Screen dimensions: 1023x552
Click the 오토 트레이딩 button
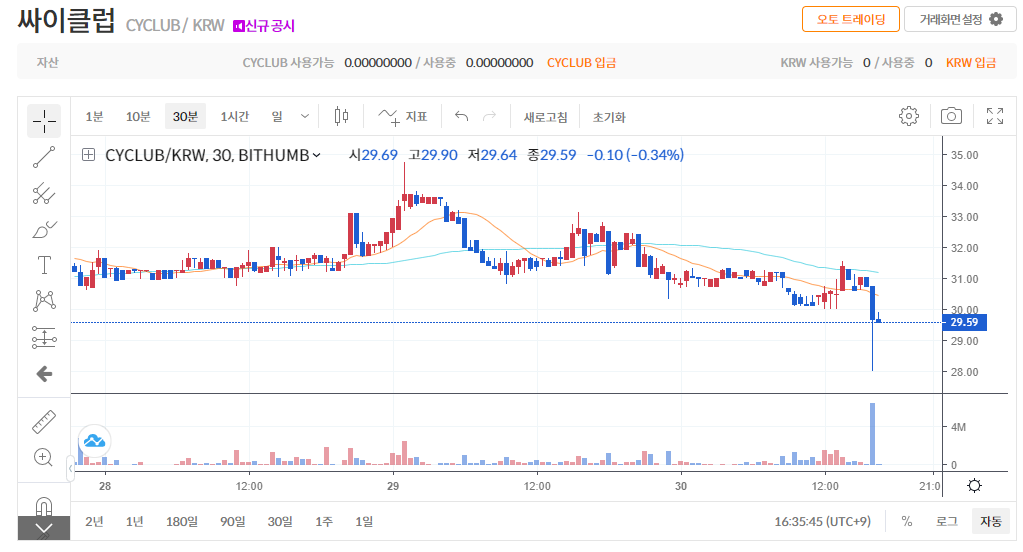click(x=850, y=19)
